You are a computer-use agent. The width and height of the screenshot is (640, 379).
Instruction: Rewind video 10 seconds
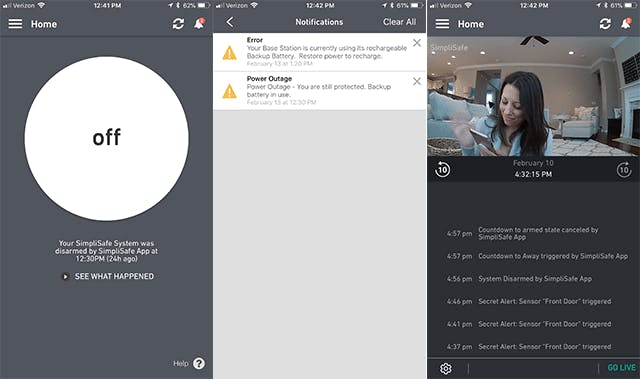(442, 169)
